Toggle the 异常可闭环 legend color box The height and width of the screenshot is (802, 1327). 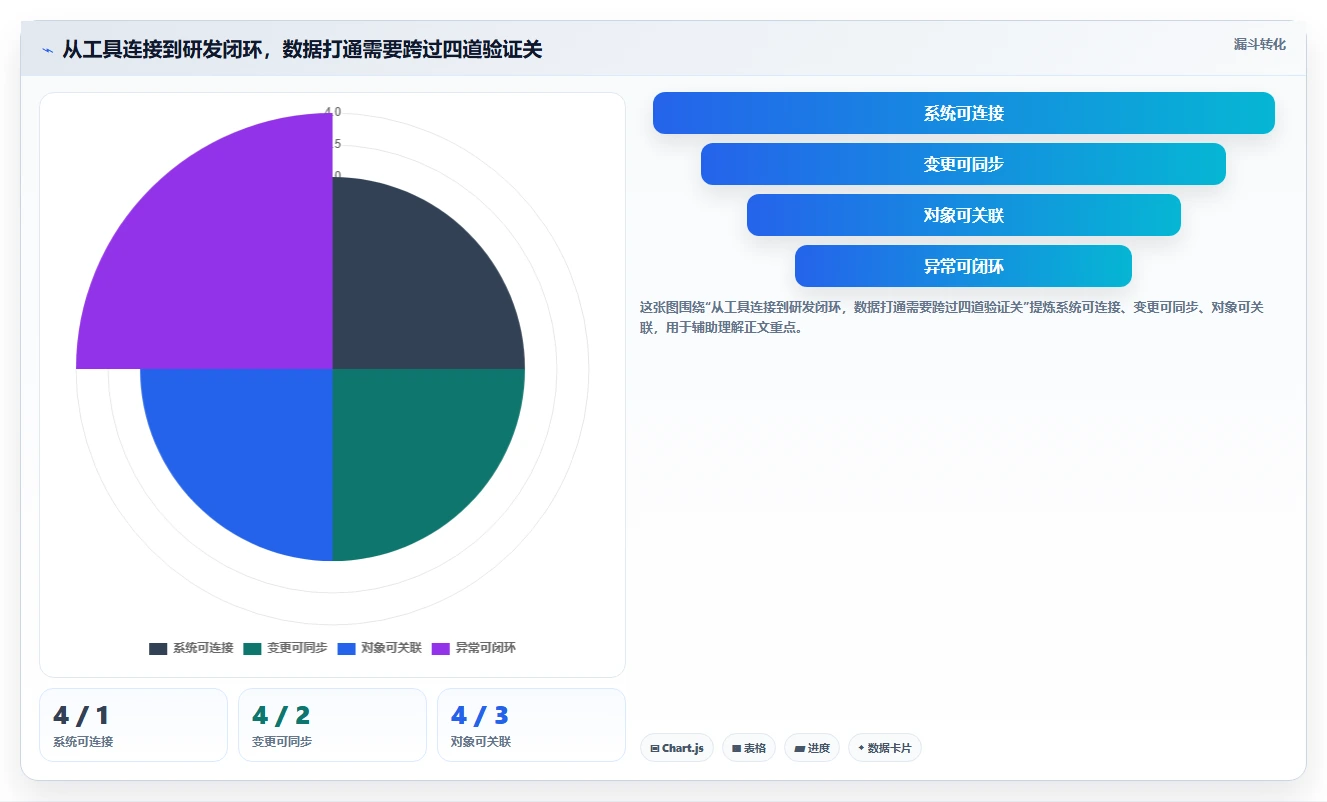[441, 649]
